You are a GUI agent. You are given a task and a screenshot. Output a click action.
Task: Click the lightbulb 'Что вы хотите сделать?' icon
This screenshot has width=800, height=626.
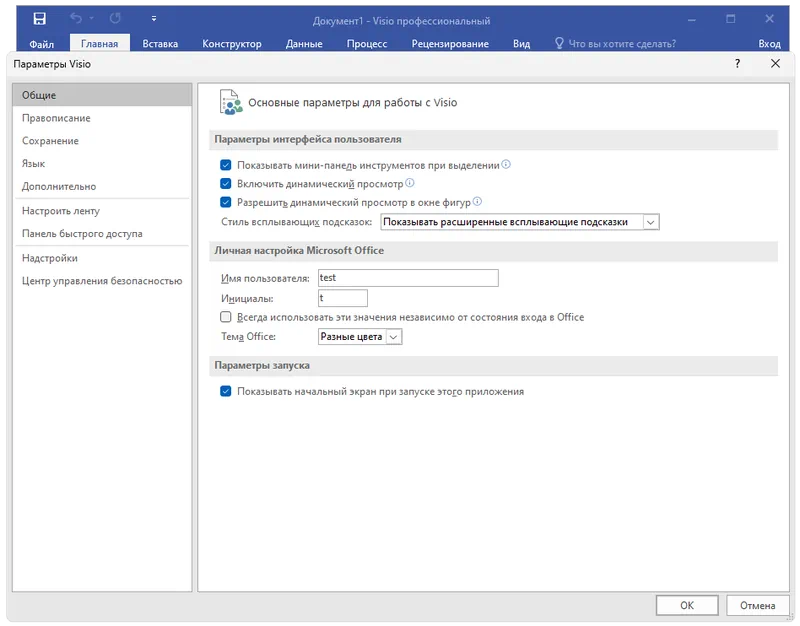point(560,43)
